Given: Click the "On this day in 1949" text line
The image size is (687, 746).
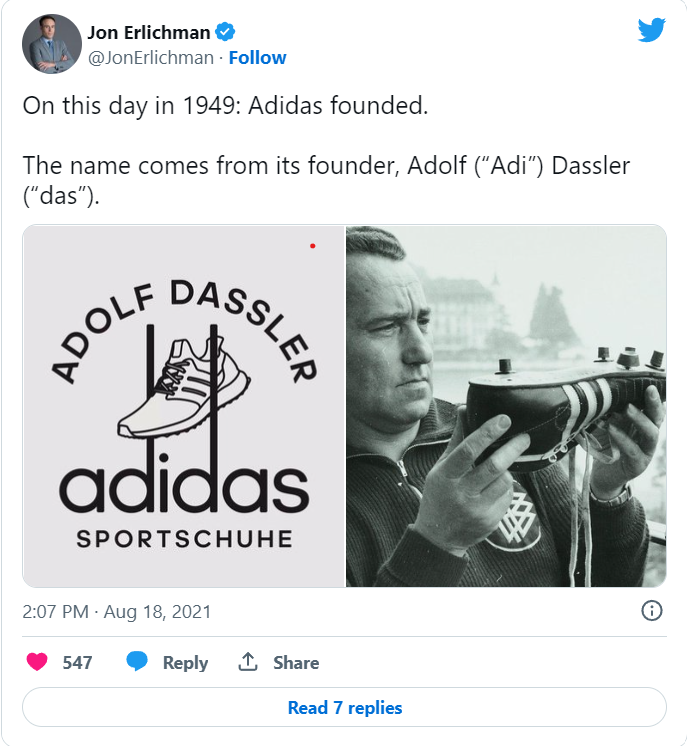Looking at the screenshot, I should 225,106.
